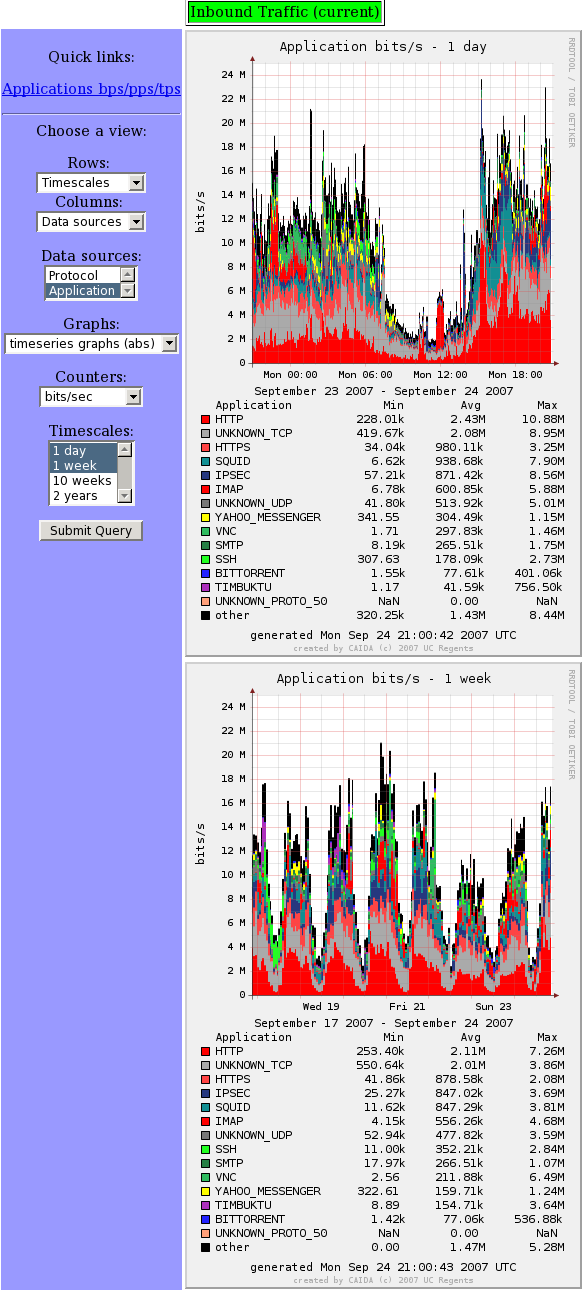Click the navy IPSEC swatch in 1 week legend
Viewport: 582px width, 1291px height.
[x=205, y=1094]
